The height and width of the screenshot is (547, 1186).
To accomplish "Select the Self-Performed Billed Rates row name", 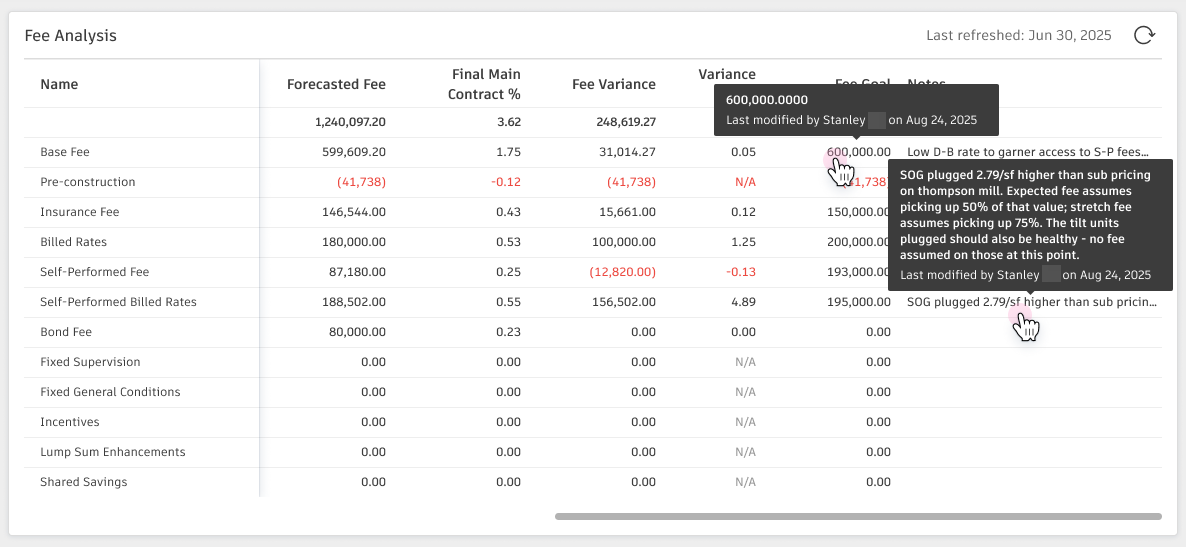I will click(118, 302).
